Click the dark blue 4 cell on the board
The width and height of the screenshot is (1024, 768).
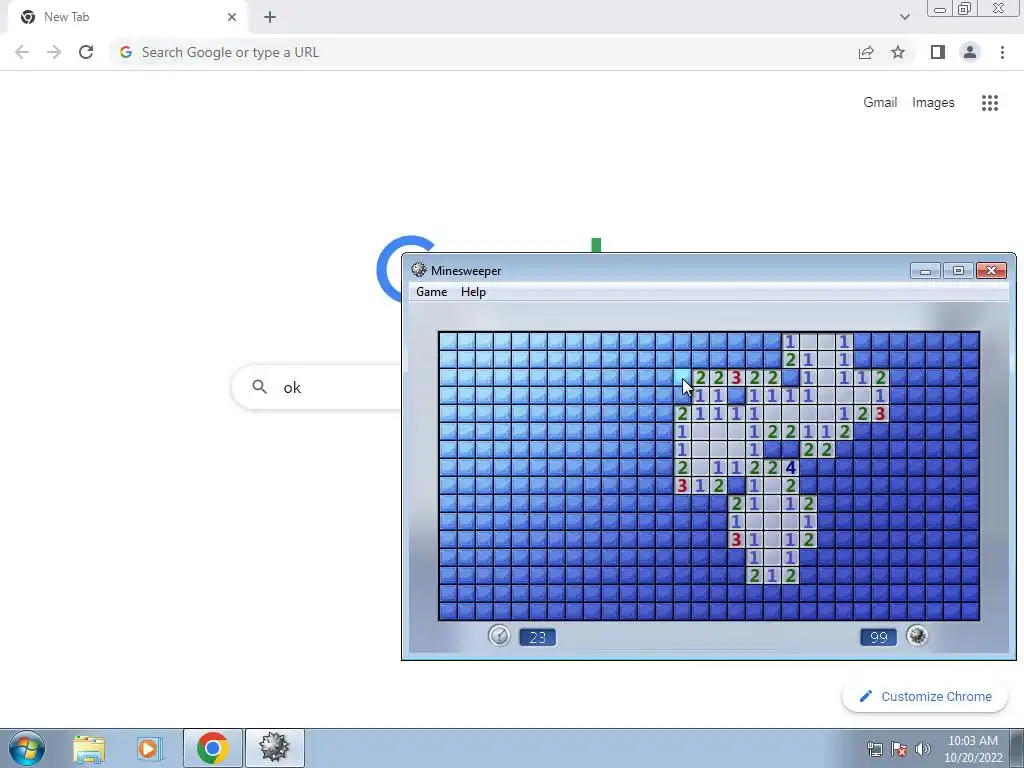click(x=791, y=468)
